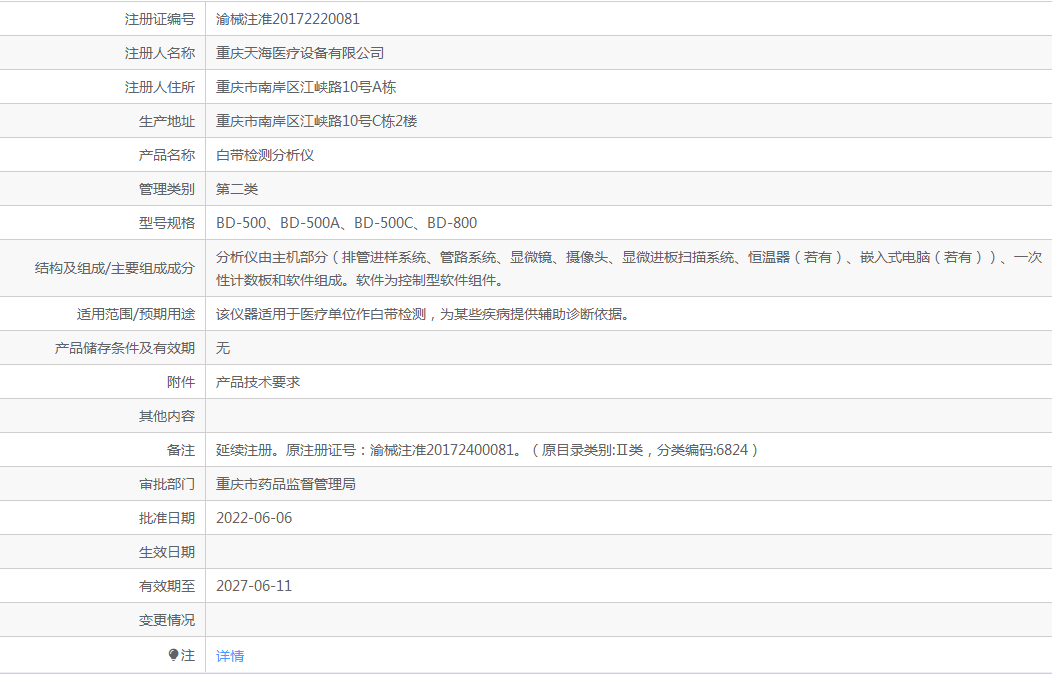The width and height of the screenshot is (1052, 678).
Task: Click the 附件 label
Action: 181,382
